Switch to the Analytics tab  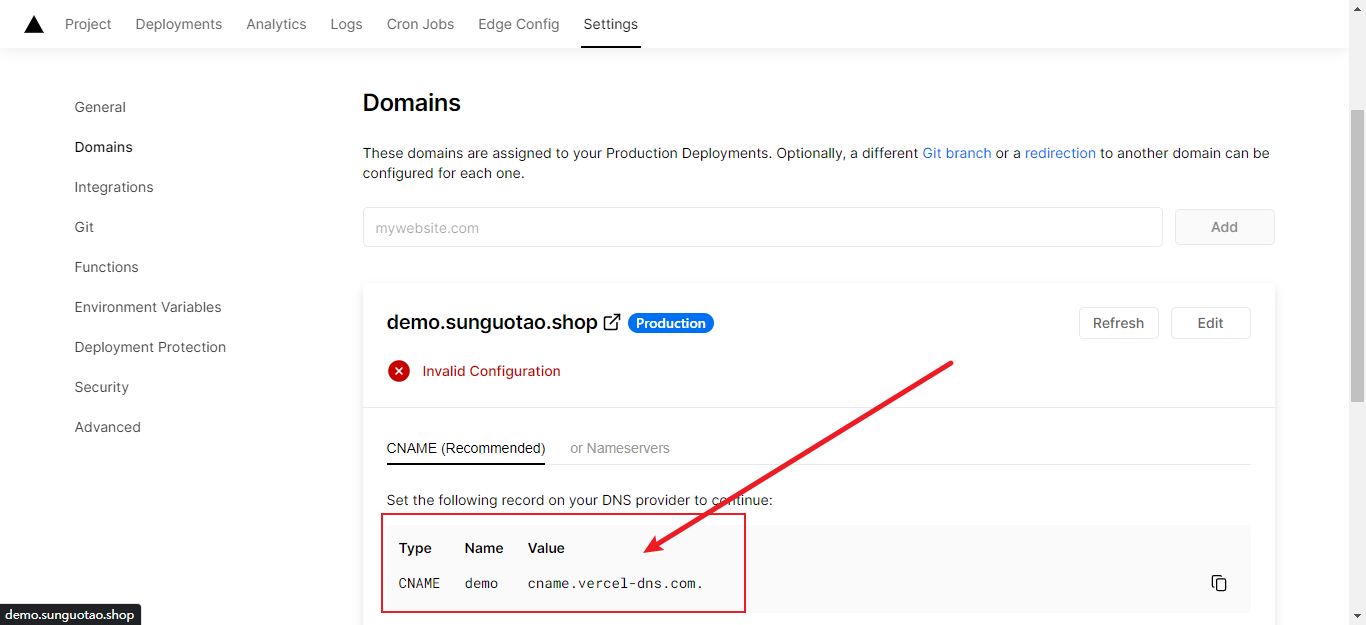click(276, 24)
